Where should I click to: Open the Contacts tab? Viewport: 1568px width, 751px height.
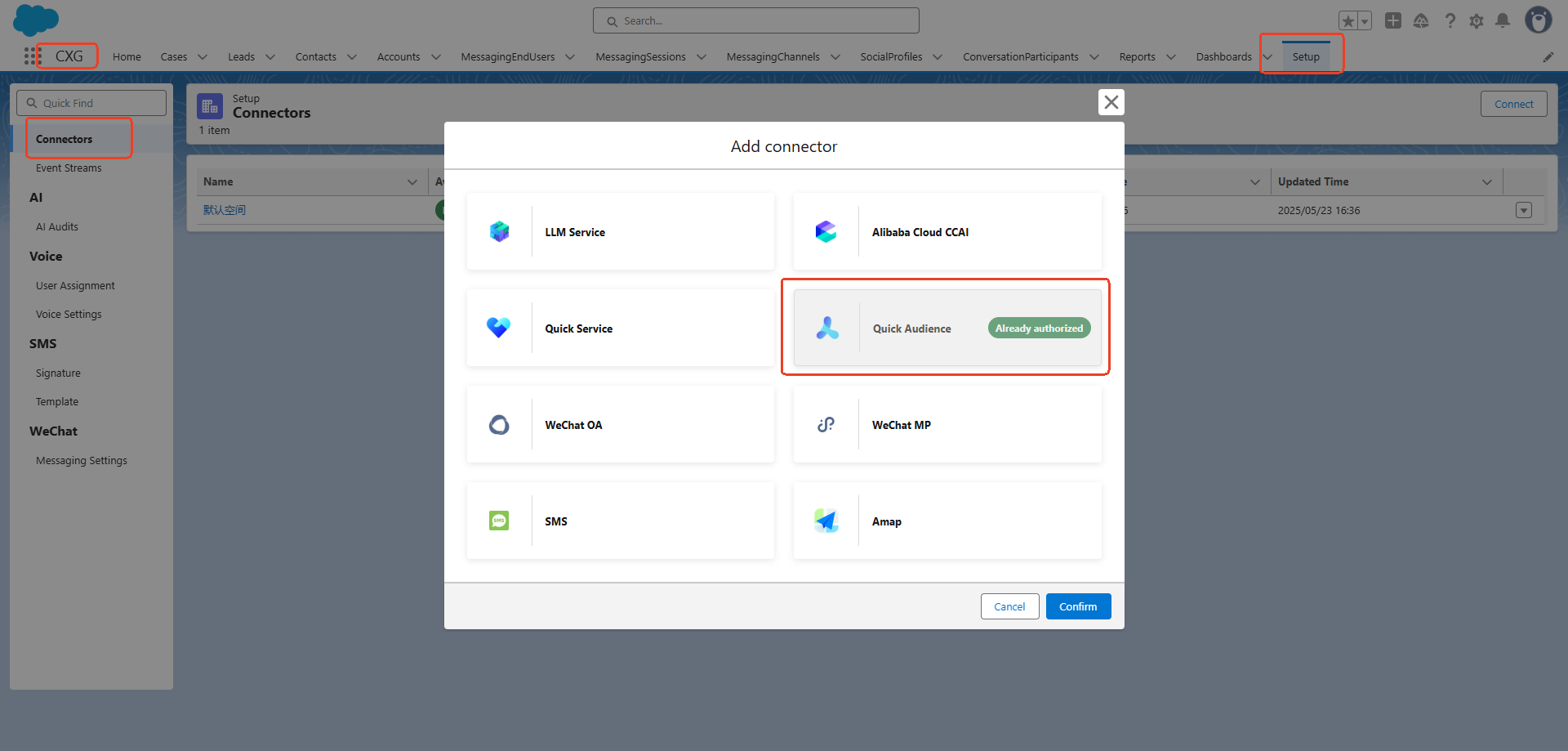(x=316, y=56)
